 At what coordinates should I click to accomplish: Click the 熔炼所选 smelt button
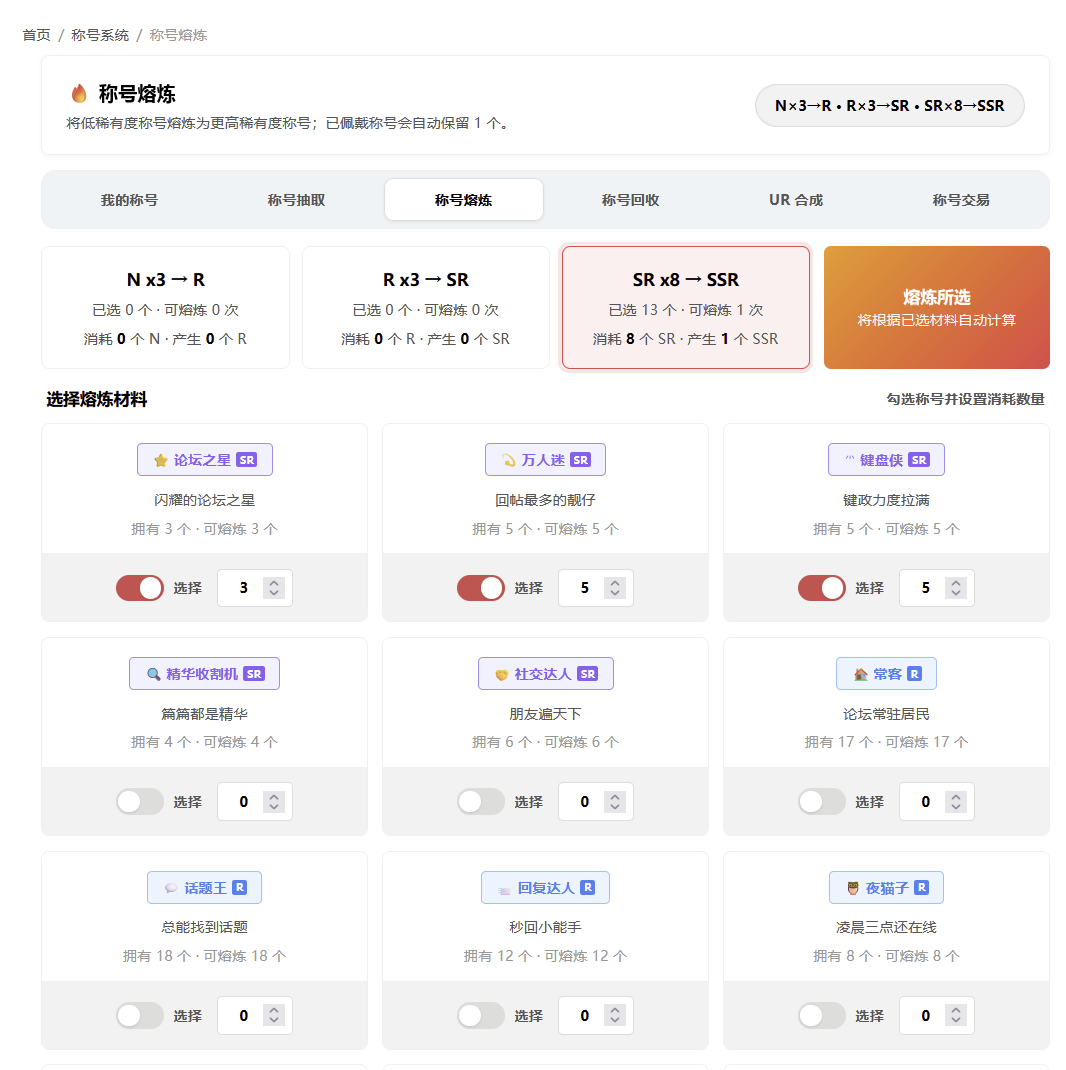tap(936, 308)
